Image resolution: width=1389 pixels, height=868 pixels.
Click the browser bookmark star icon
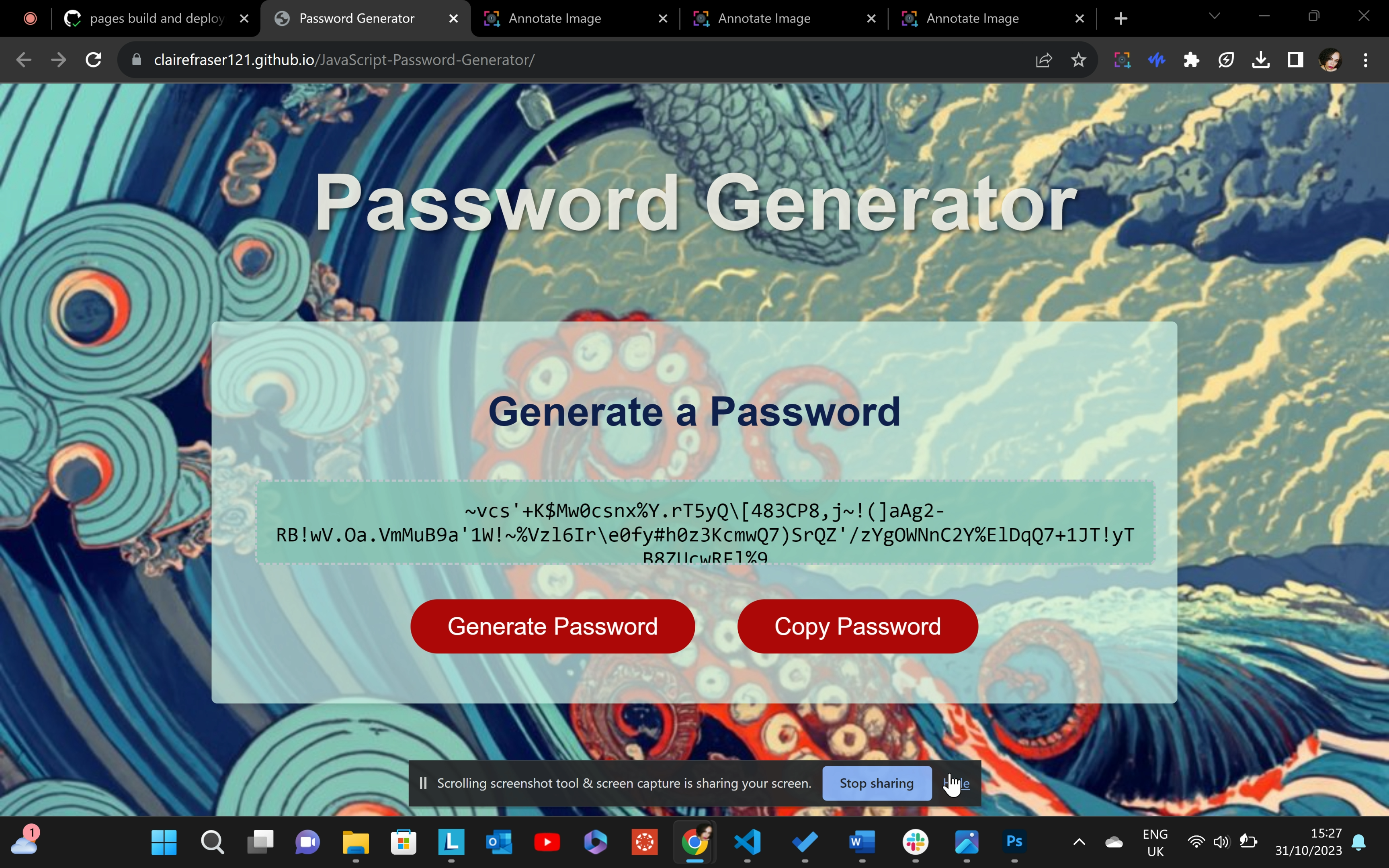[x=1079, y=60]
